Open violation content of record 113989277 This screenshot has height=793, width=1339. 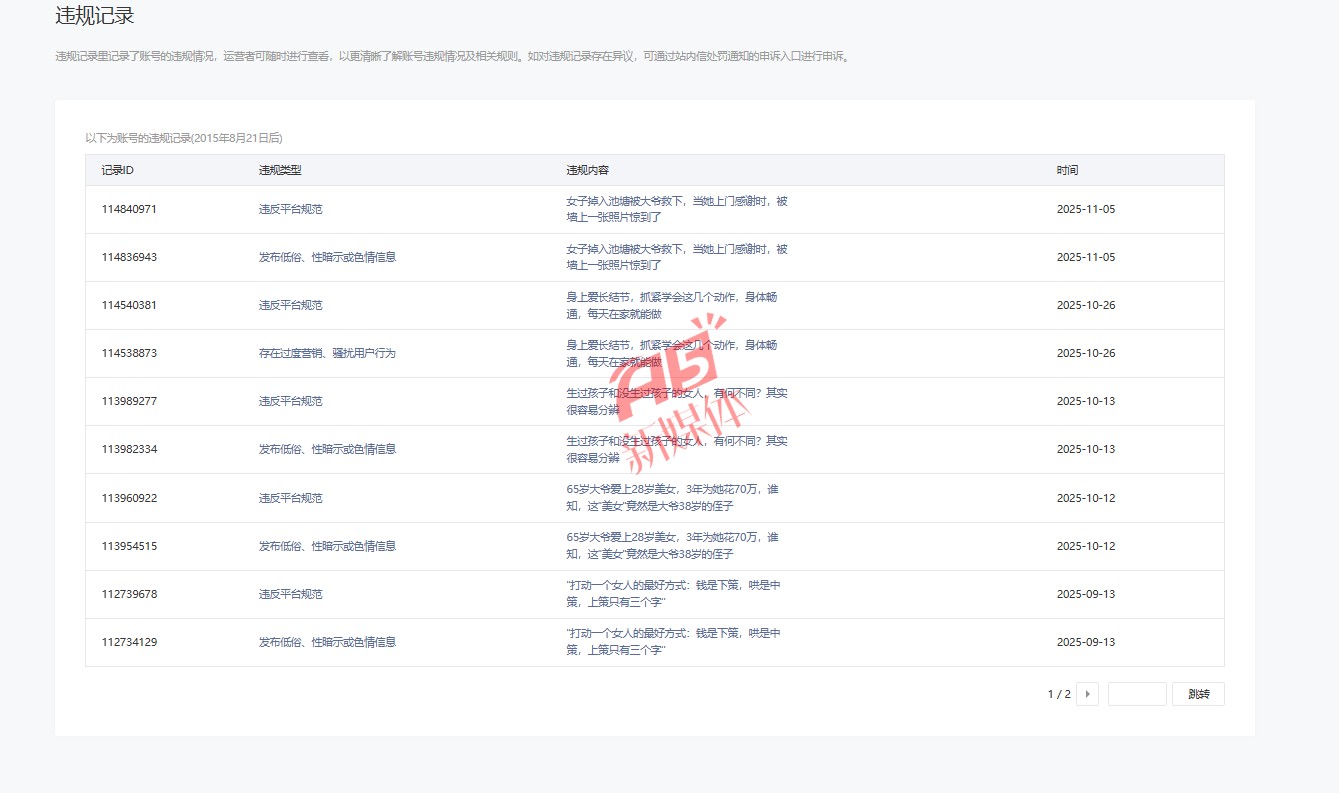coord(676,401)
